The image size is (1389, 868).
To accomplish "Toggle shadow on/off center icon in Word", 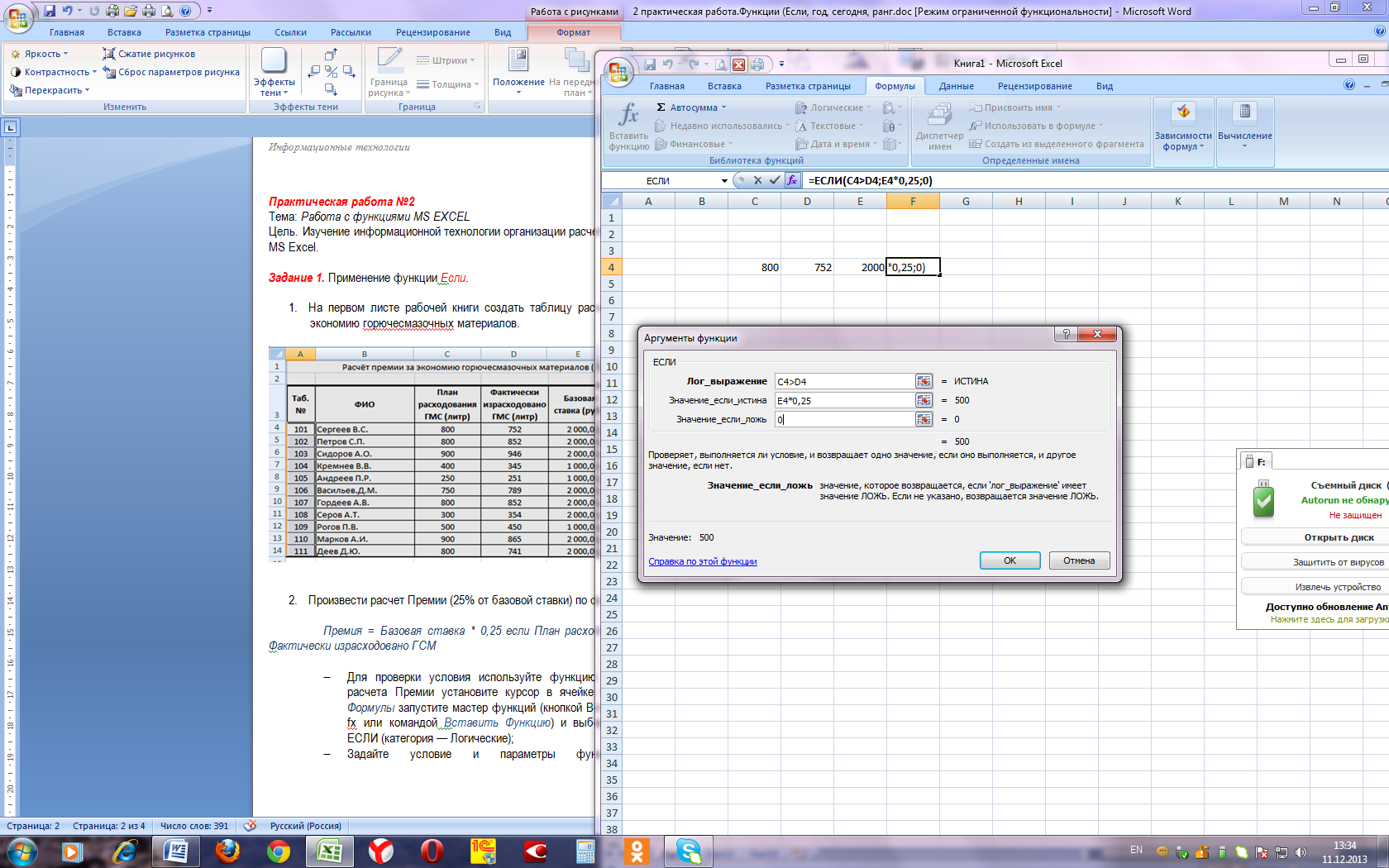I will (x=331, y=72).
